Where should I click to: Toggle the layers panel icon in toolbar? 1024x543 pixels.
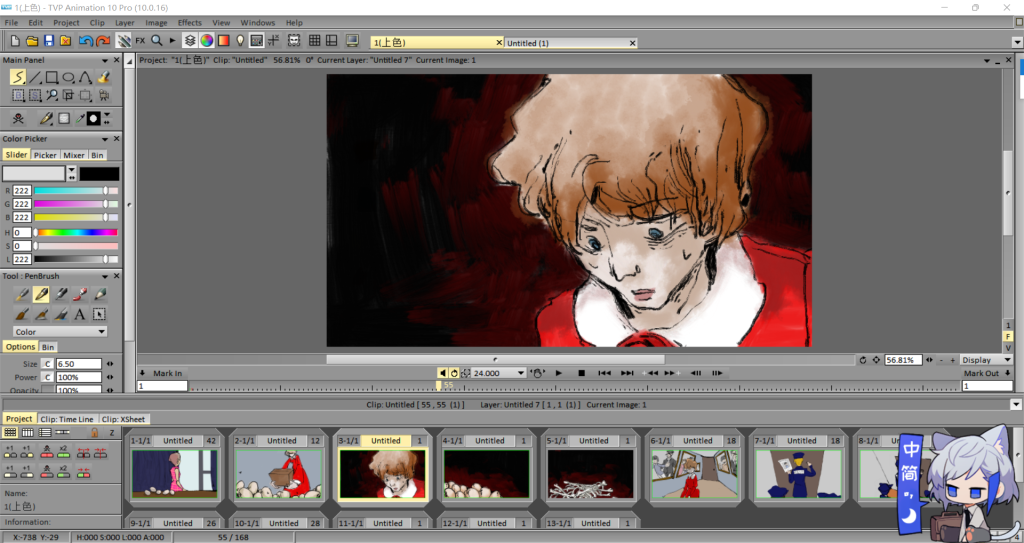coord(189,41)
